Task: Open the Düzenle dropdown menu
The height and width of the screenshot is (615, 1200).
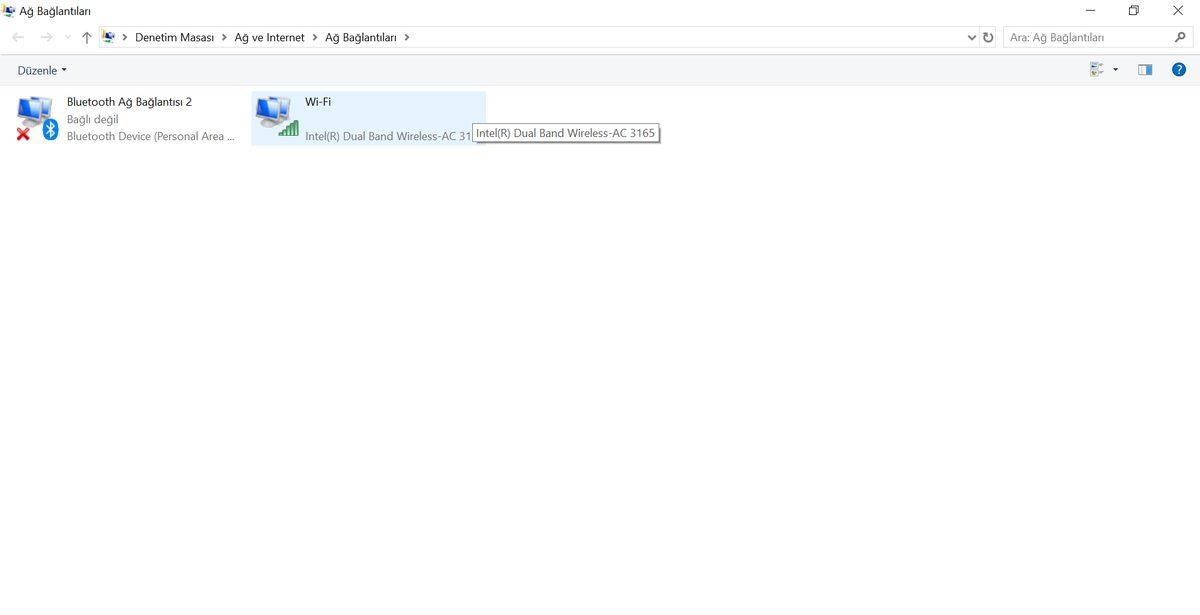Action: (42, 70)
